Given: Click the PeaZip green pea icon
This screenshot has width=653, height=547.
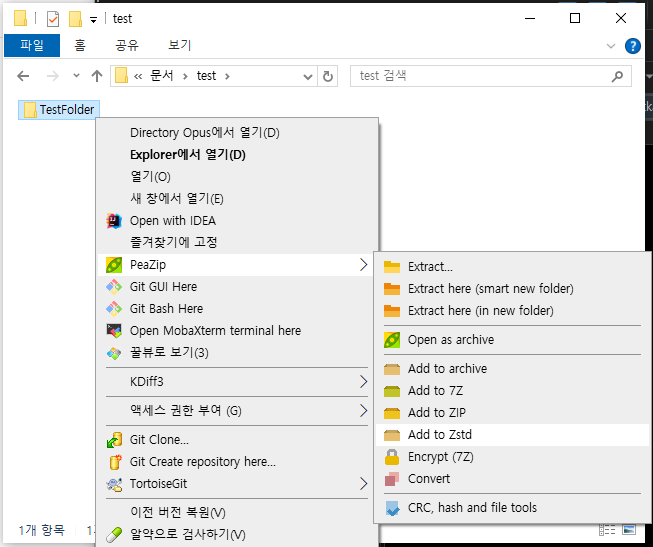Looking at the screenshot, I should 114,265.
